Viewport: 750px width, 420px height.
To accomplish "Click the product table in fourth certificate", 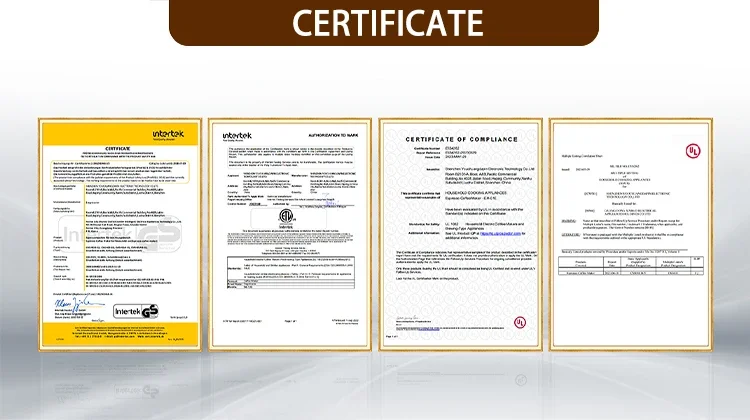I will (x=630, y=265).
